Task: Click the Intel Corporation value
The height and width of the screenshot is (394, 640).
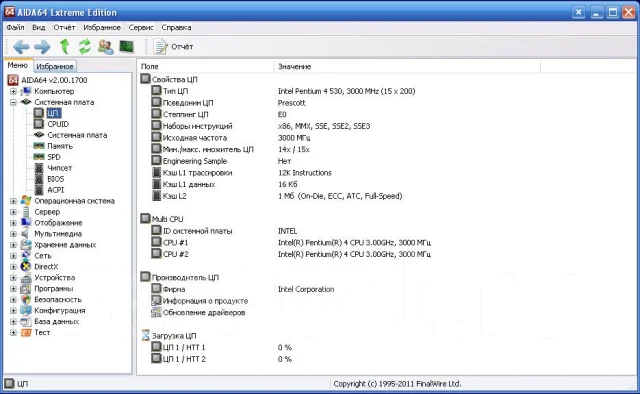Action: (x=306, y=289)
